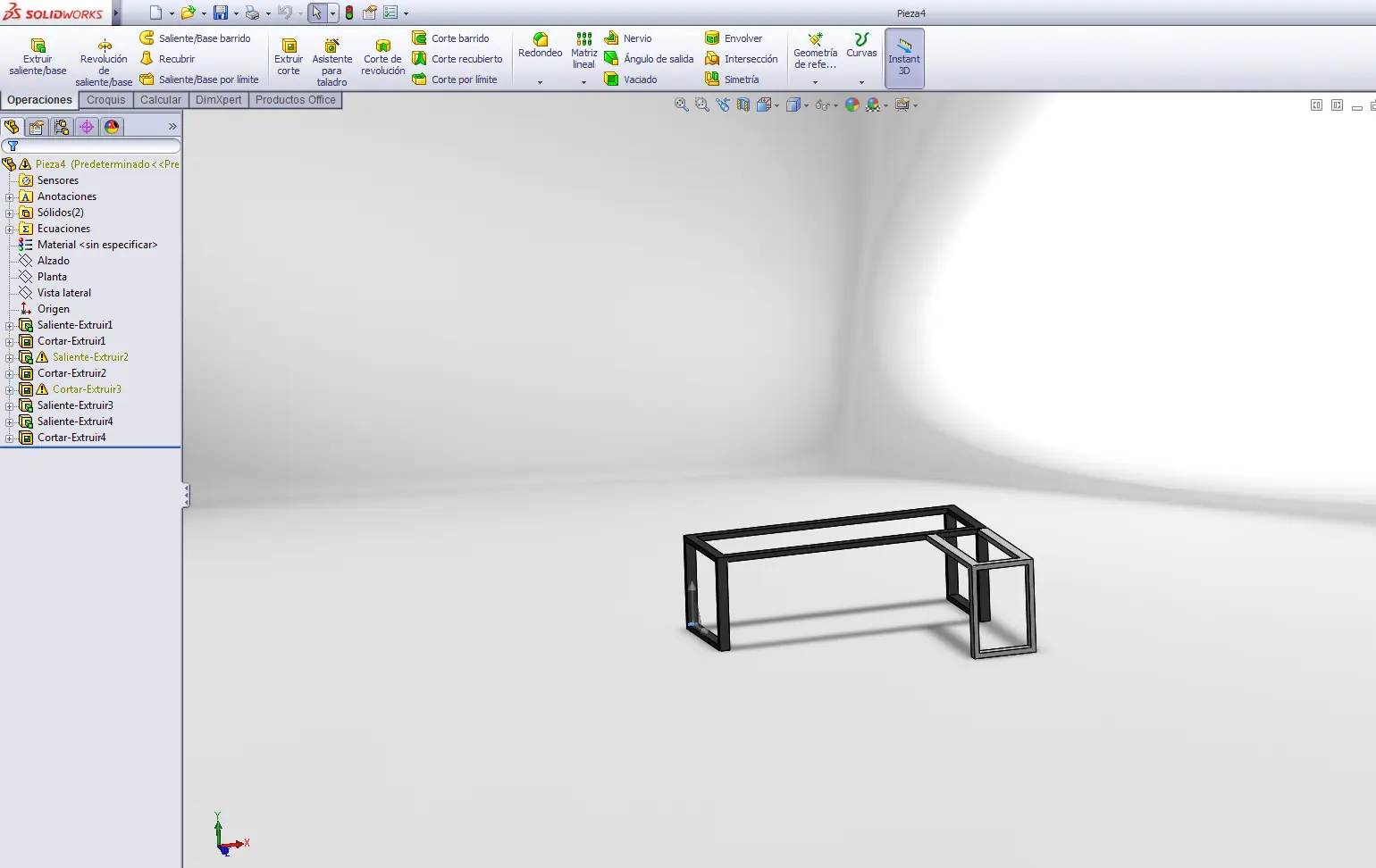Open the DimXpert tab

tap(218, 100)
